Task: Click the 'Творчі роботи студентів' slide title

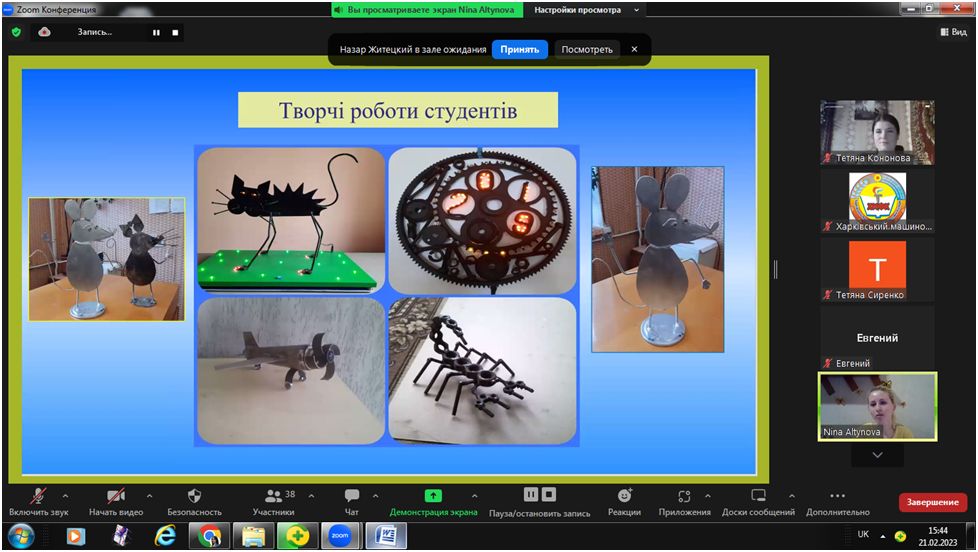Action: tap(398, 110)
